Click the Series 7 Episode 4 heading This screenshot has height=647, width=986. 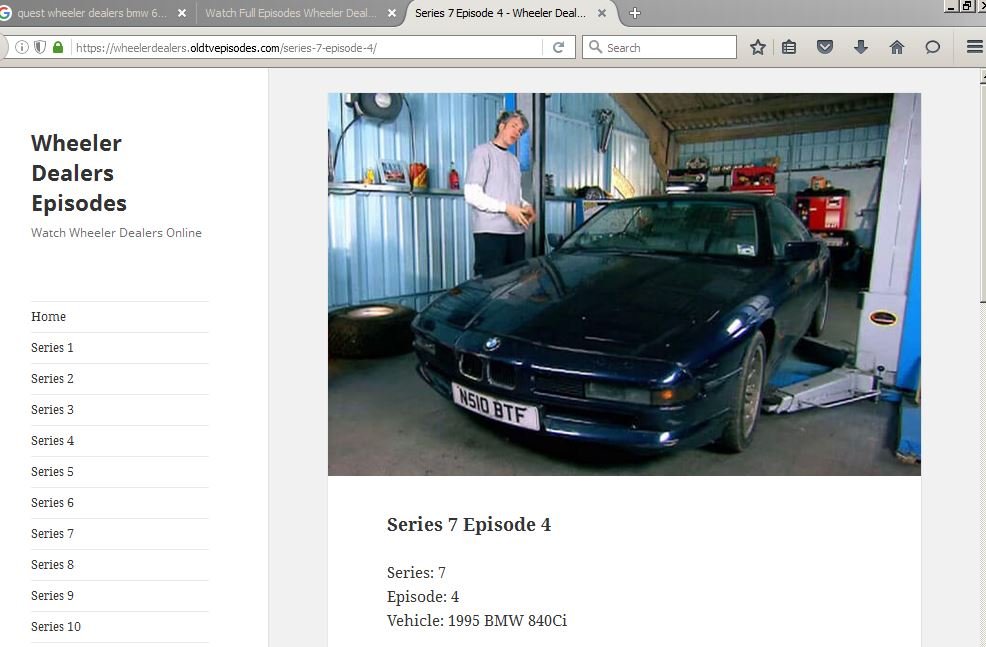tap(468, 524)
